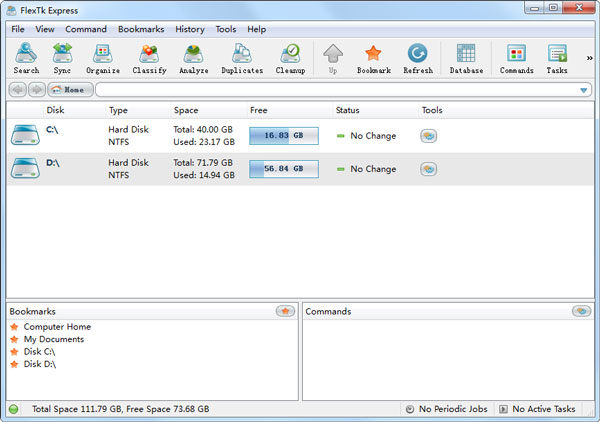Show the Commands toolbar button
This screenshot has width=600, height=422.
516,59
